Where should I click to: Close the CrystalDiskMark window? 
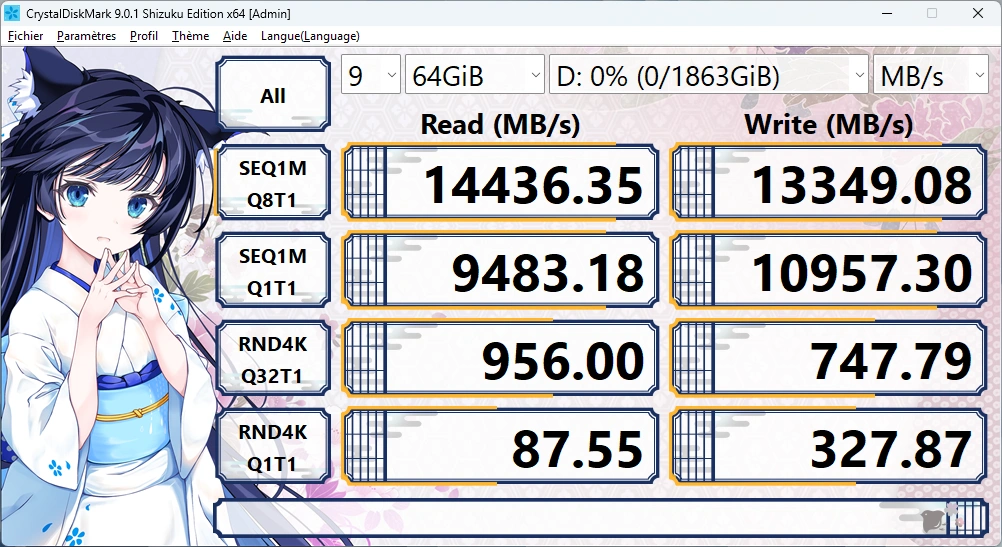(978, 13)
